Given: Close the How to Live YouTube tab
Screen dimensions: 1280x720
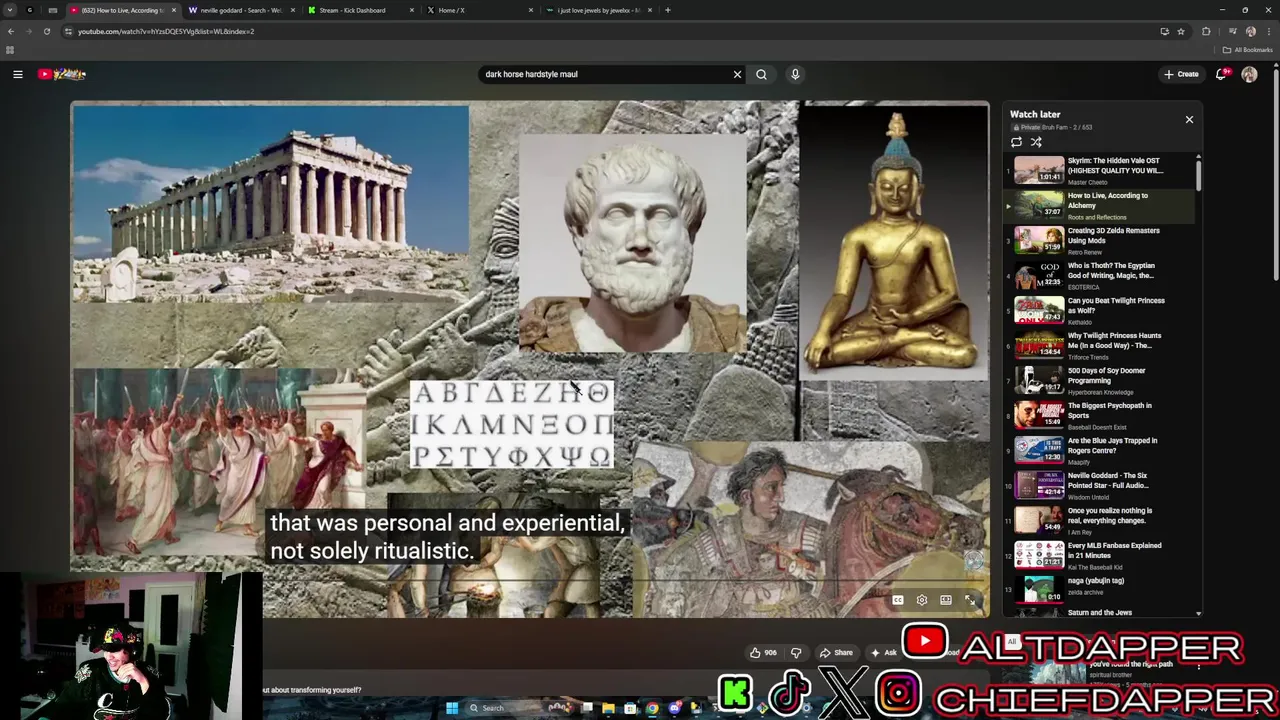Looking at the screenshot, I should (173, 10).
